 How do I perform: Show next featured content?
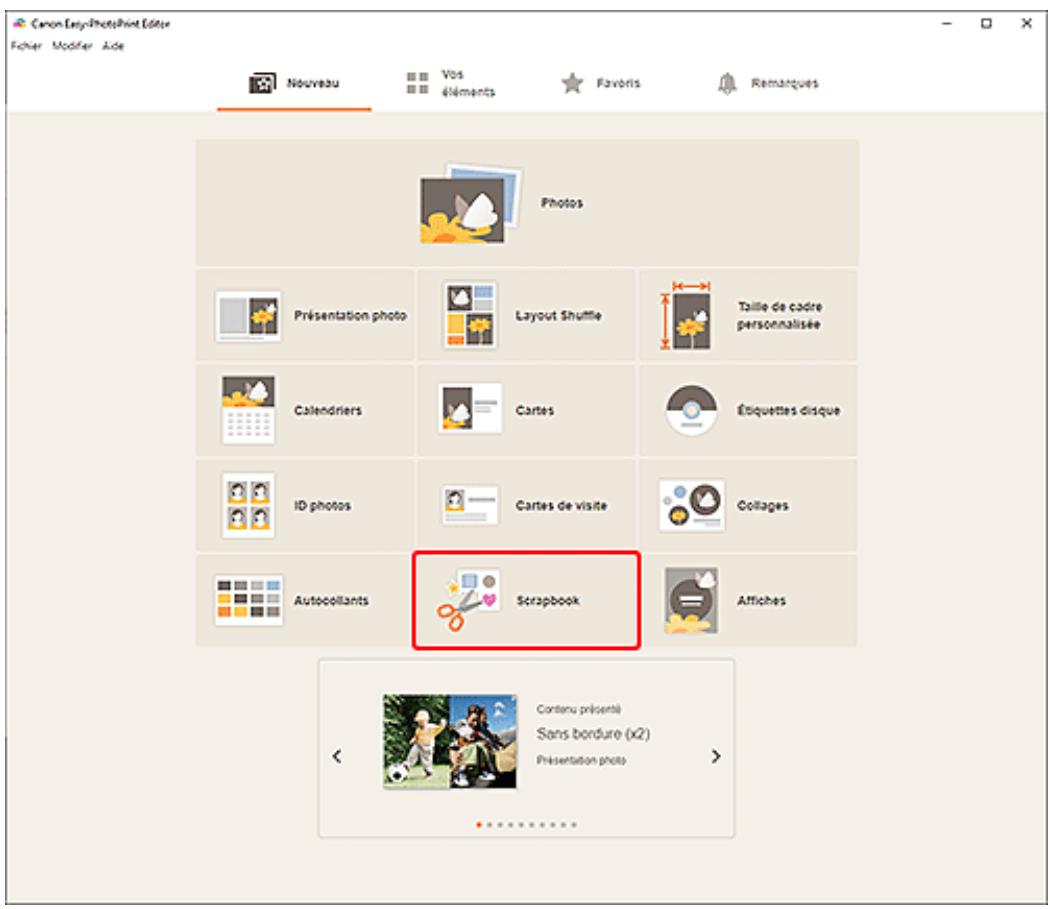(716, 756)
